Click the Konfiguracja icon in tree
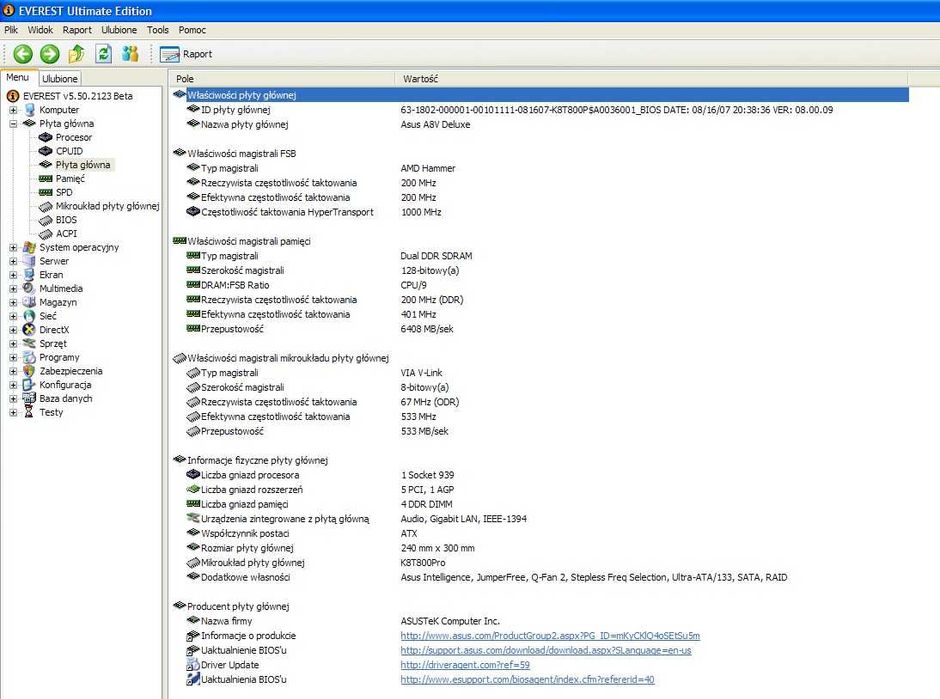 click(x=29, y=385)
